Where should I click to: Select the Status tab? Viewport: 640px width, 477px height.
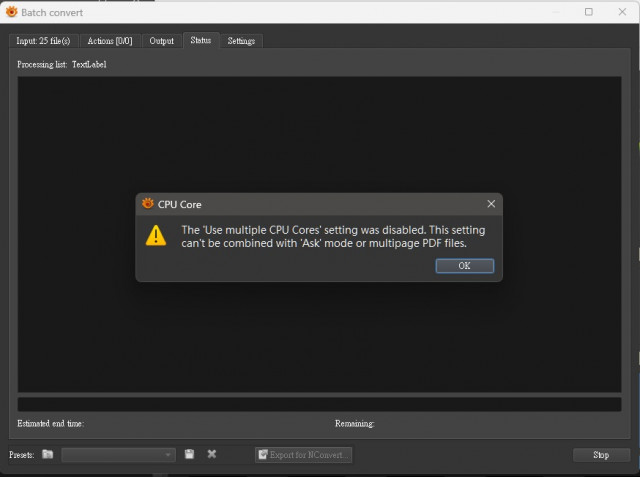(201, 40)
